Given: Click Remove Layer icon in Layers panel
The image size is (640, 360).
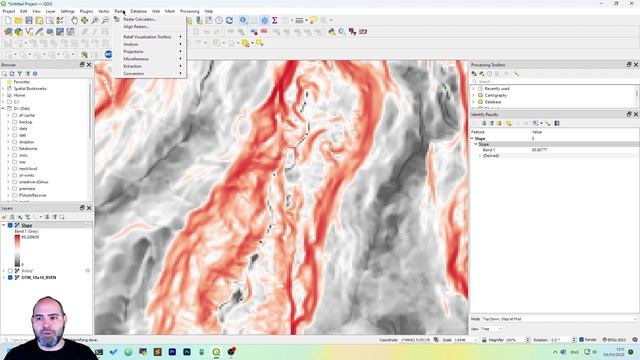Looking at the screenshot, I should pyautogui.click(x=62, y=217).
